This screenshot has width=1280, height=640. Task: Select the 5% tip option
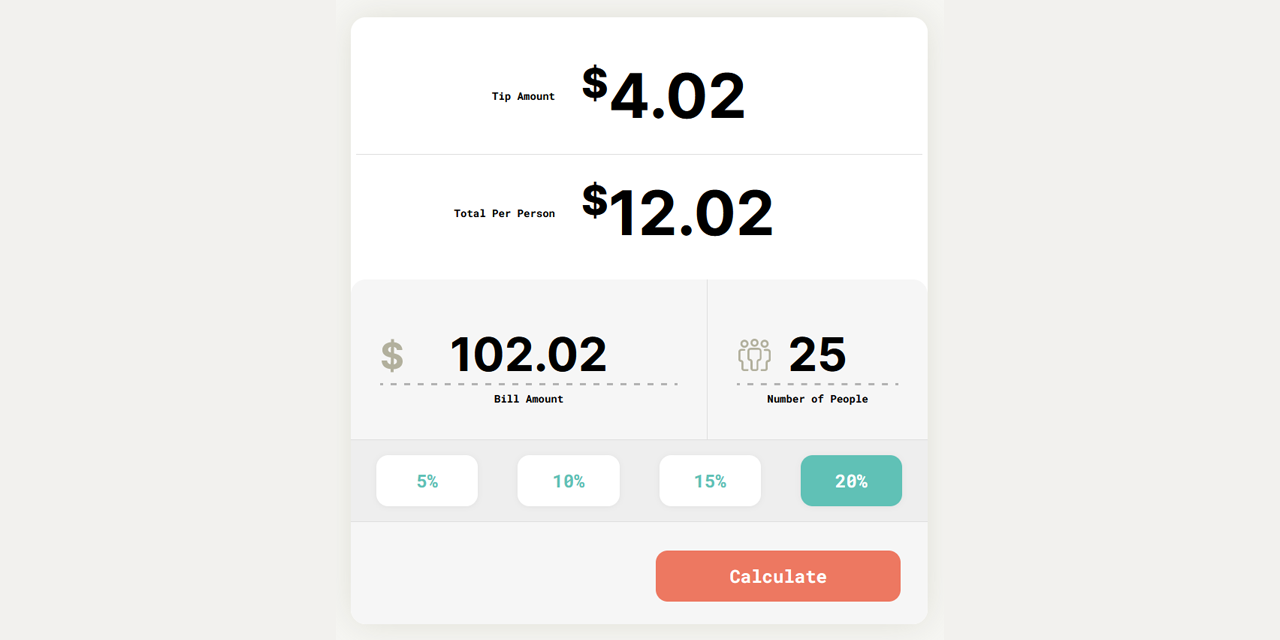click(x=427, y=481)
